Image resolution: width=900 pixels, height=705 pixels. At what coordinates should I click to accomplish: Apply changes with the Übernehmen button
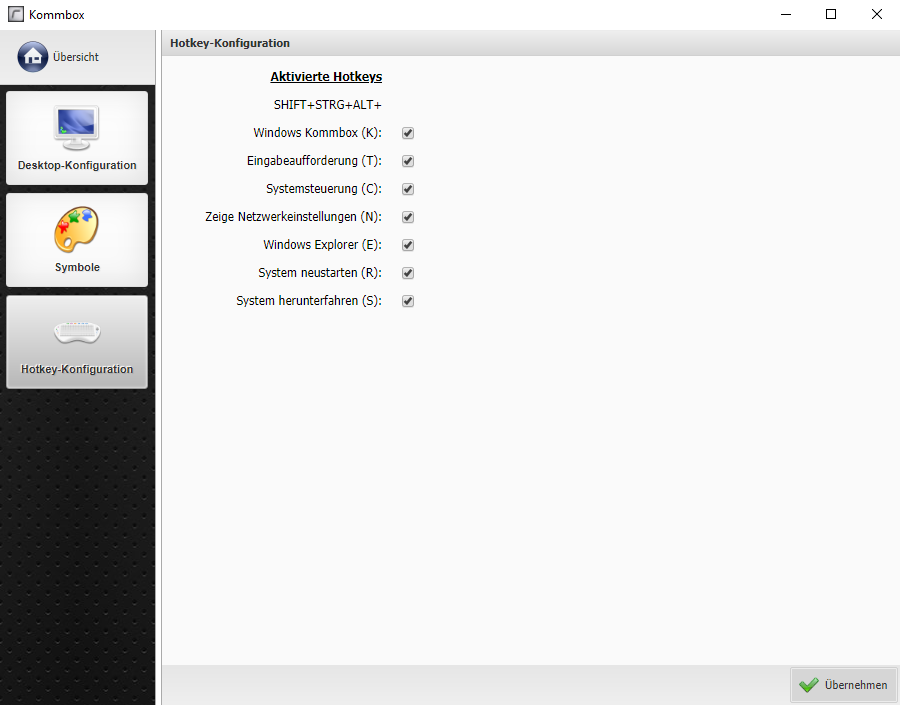[x=844, y=684]
